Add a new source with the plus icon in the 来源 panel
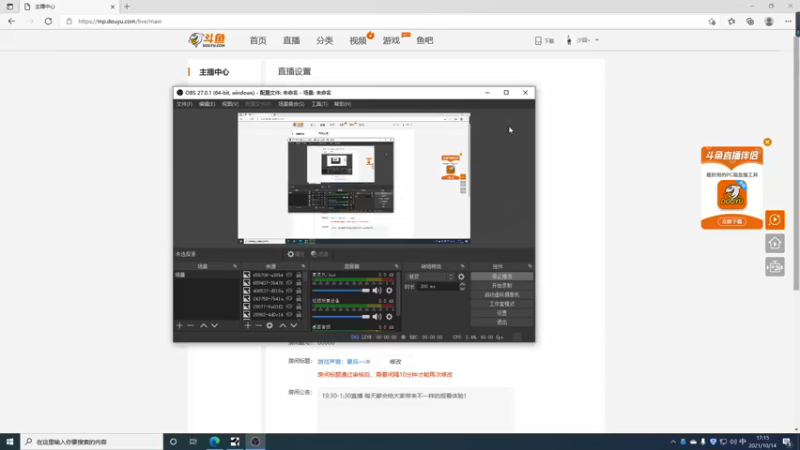Screen dimensions: 800x450 pyautogui.click(x=248, y=326)
